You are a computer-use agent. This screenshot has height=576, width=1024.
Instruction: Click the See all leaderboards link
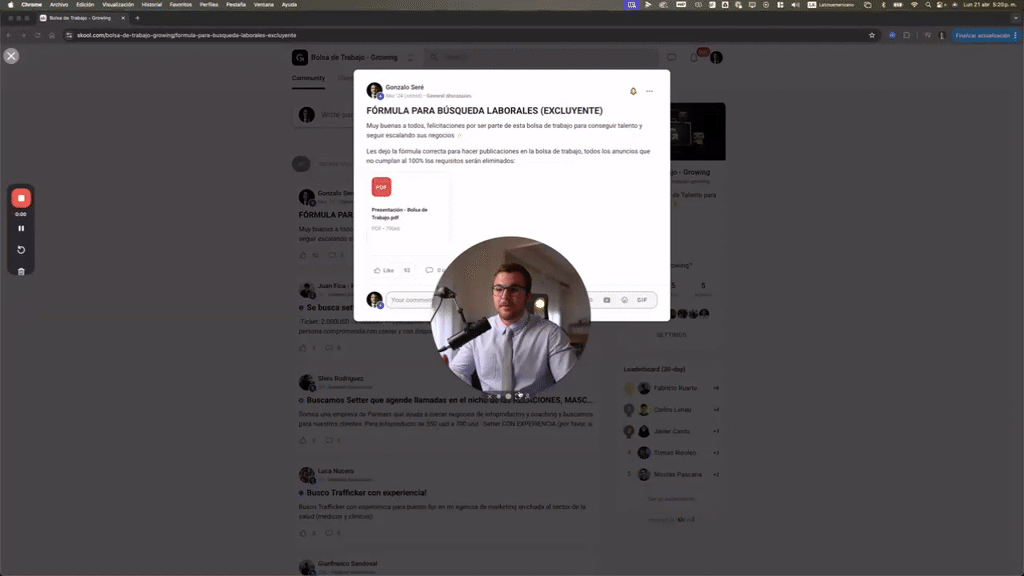coord(671,499)
